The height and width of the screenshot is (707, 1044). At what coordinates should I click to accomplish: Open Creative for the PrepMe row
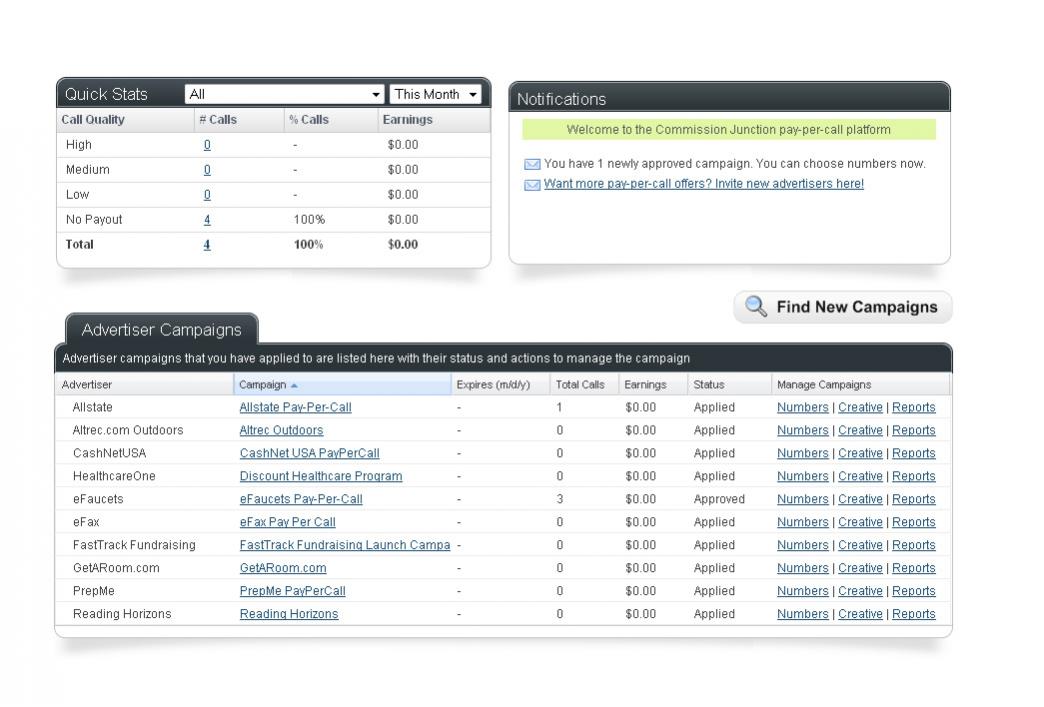(860, 591)
